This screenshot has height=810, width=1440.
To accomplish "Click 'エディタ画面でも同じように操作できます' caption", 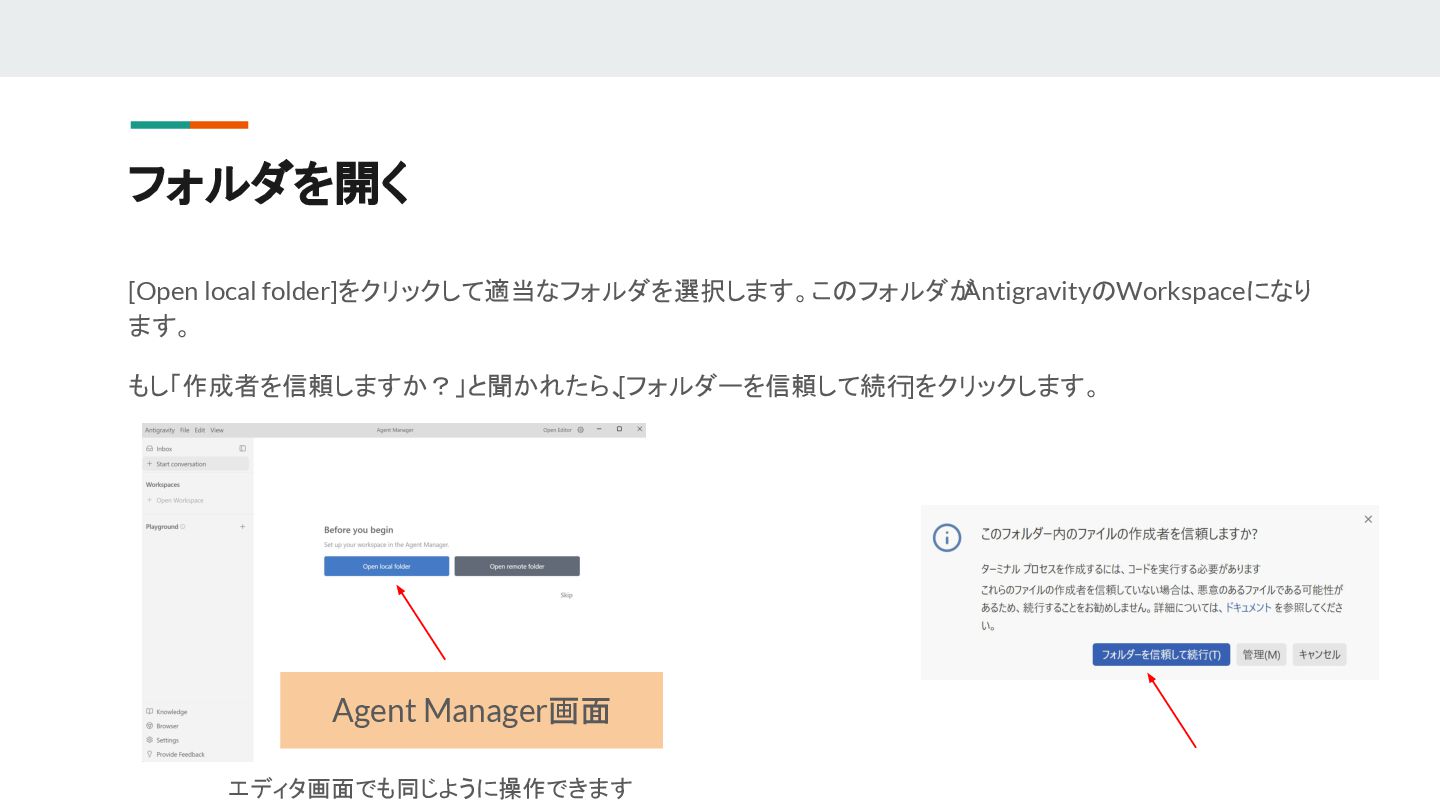I will (x=430, y=788).
